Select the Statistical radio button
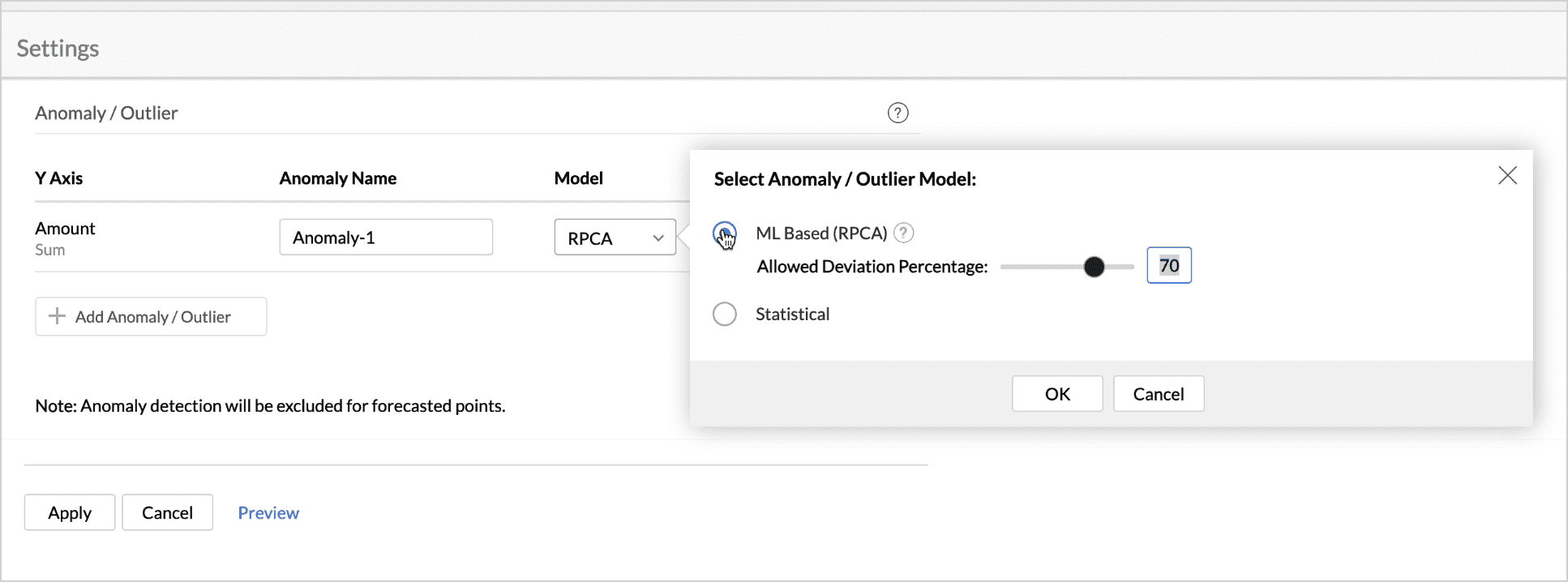1568x582 pixels. pyautogui.click(x=724, y=314)
